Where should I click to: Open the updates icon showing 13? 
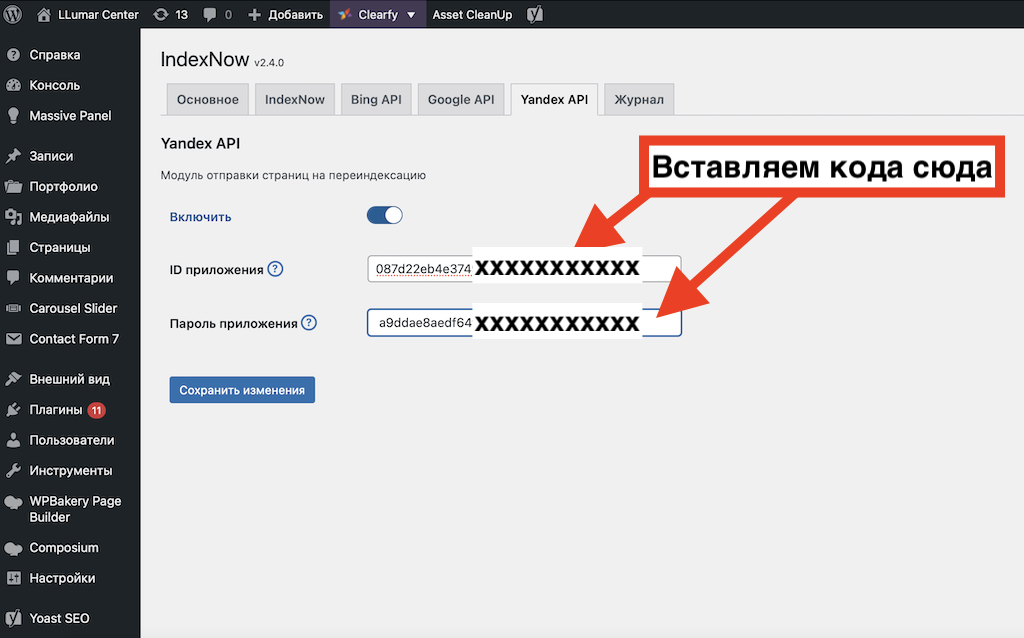(161, 14)
